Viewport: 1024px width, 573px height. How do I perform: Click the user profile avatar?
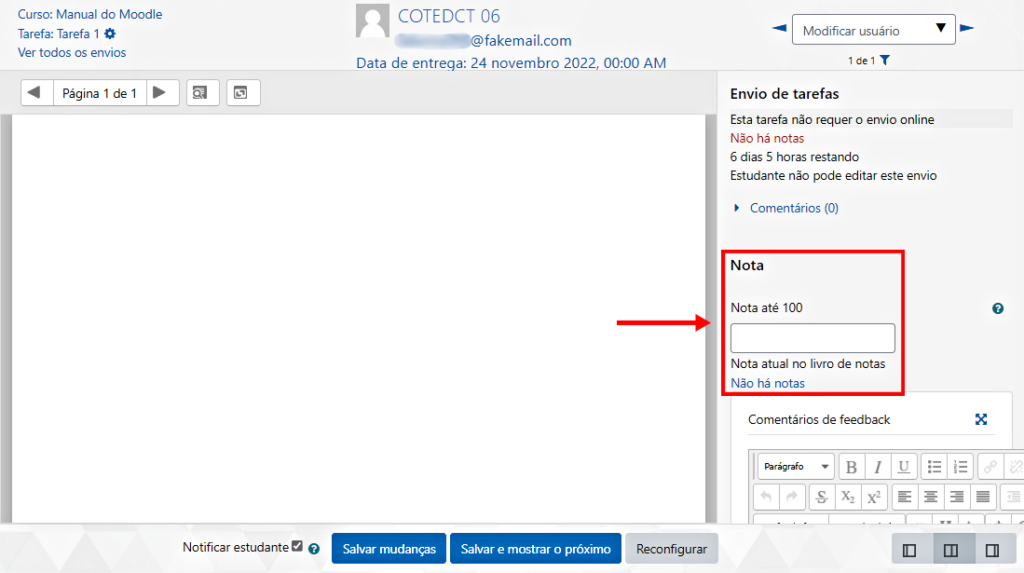point(372,20)
